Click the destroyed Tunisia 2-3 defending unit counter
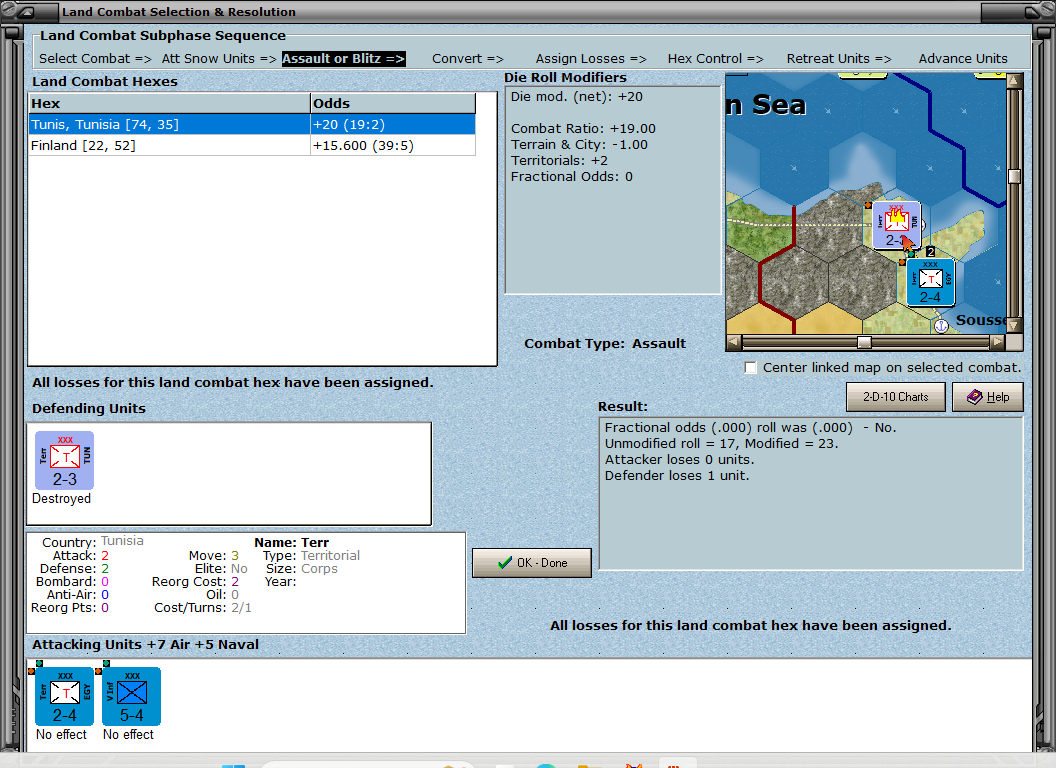Screen dimensions: 1056x768 65,460
